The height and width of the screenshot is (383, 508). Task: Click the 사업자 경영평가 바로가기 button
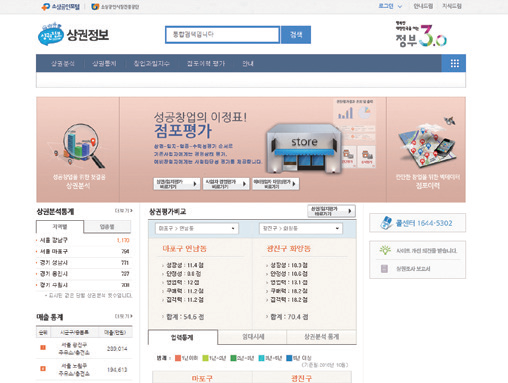[226, 184]
